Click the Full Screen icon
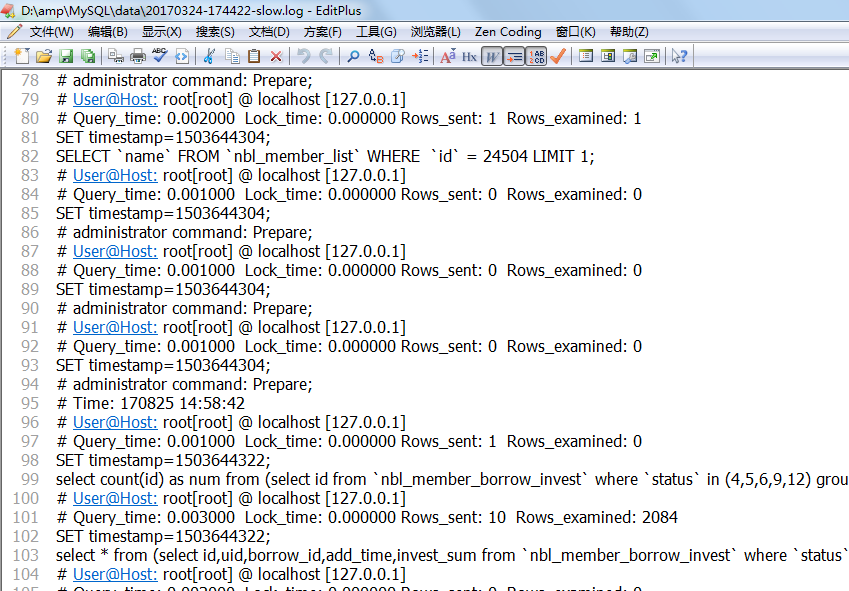The height and width of the screenshot is (591, 849). tap(652, 56)
